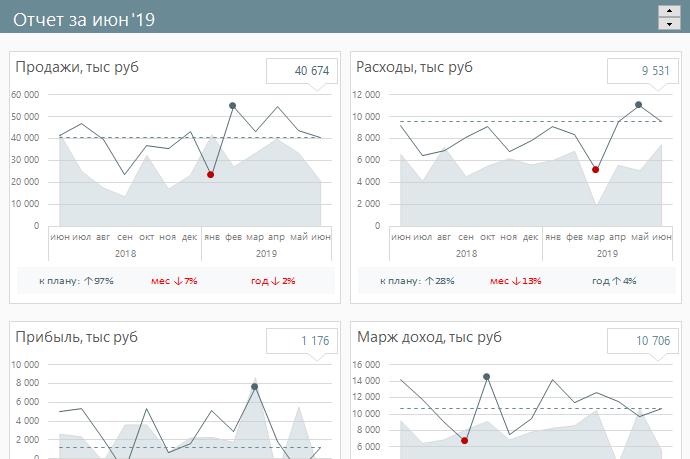Viewport: 690px width, 459px height.
Task: Select the value callout 40 674
Action: click(302, 71)
